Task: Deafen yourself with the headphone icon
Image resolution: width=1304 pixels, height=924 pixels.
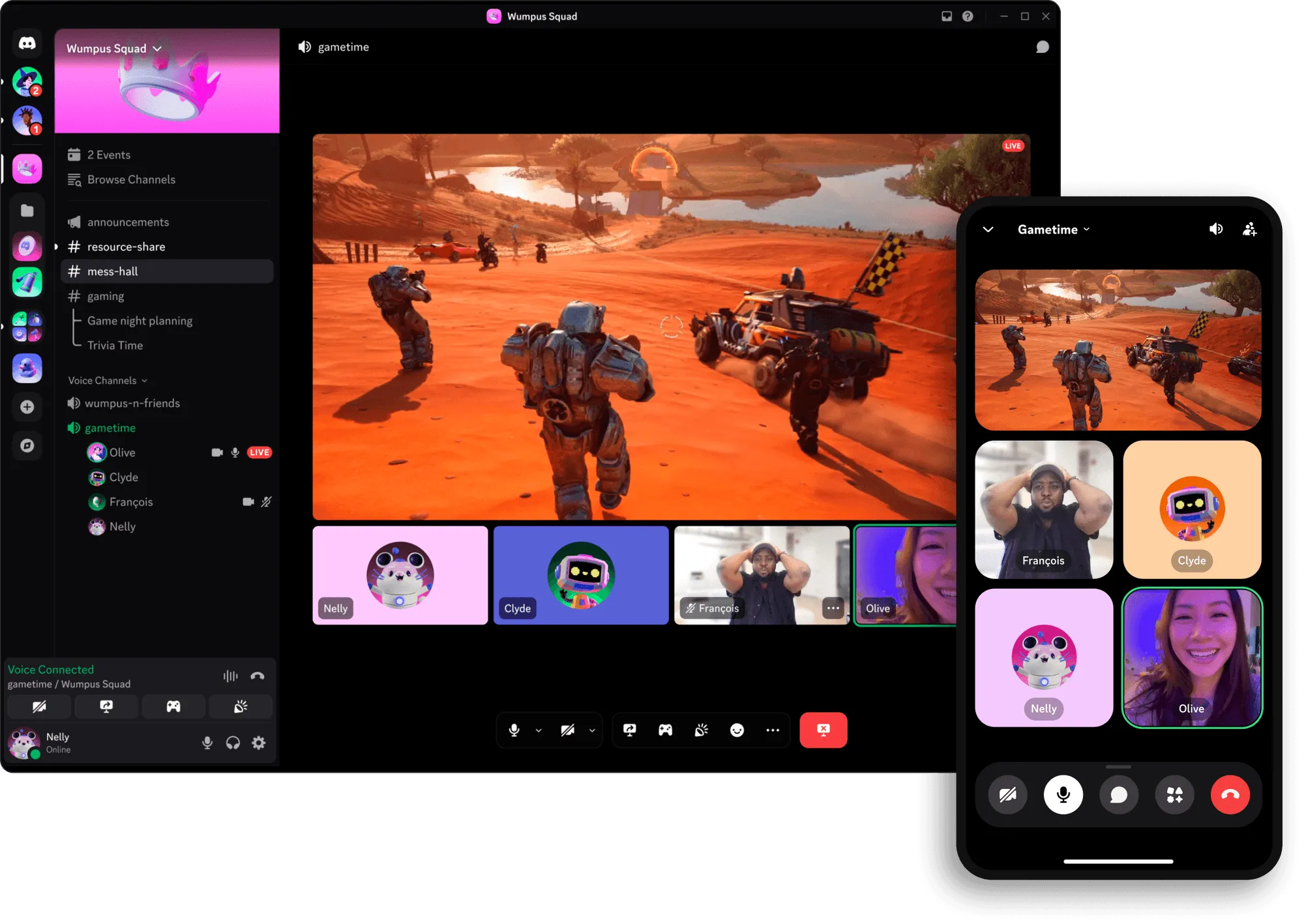Action: point(233,743)
